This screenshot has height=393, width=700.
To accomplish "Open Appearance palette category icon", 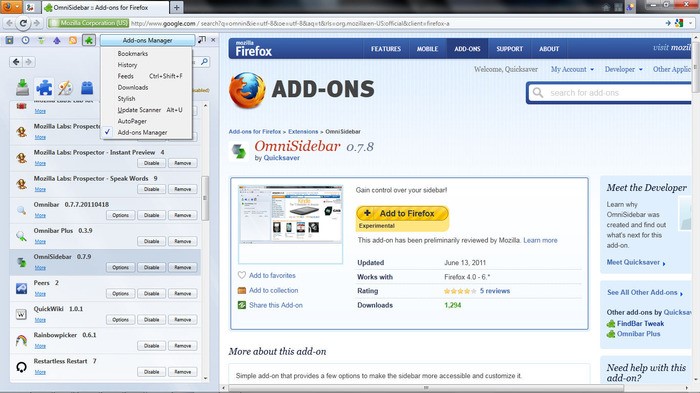I will 65,88.
